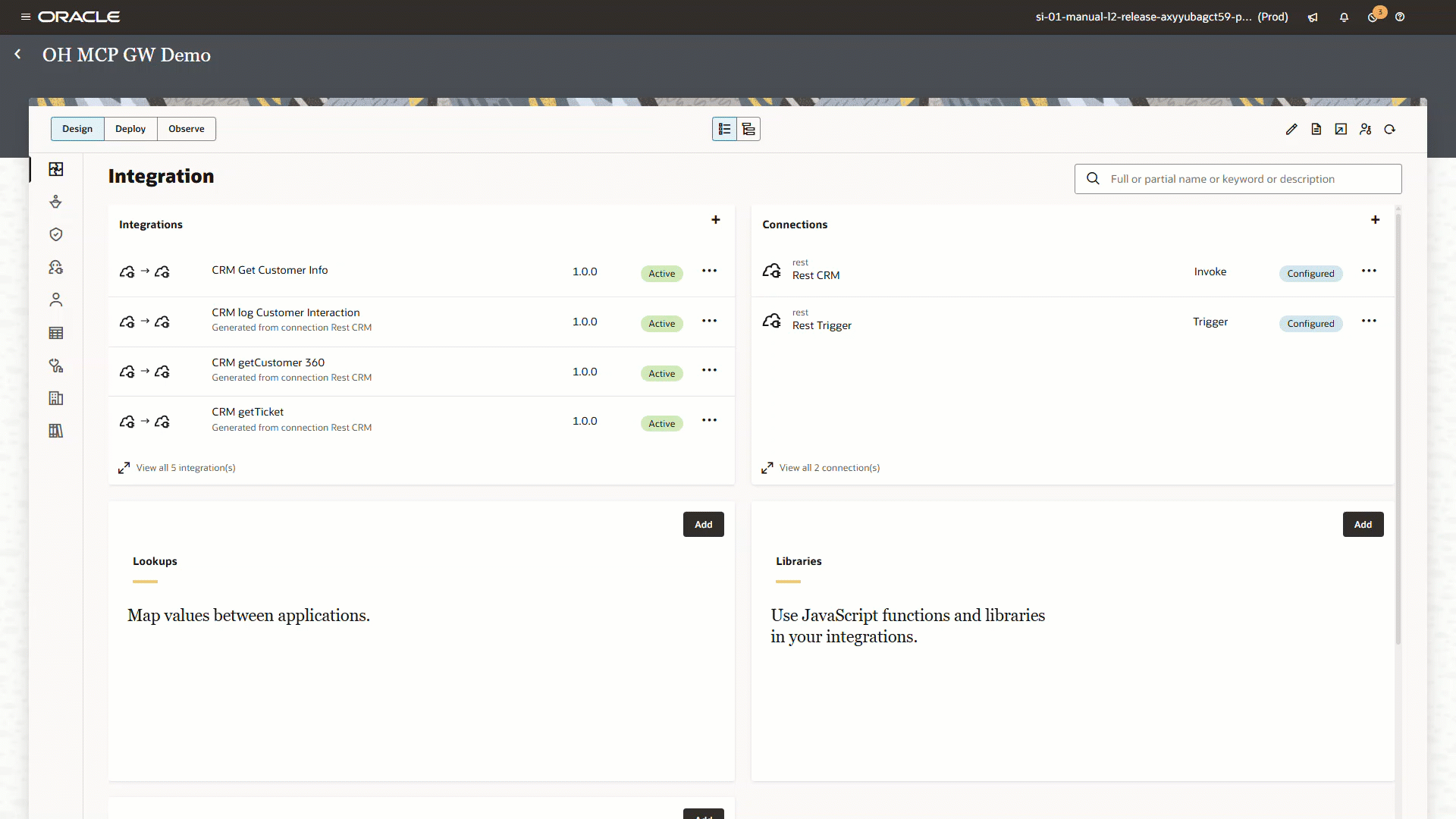Select the second sidebar icon below Integration
Image resolution: width=1456 pixels, height=819 pixels.
click(56, 202)
